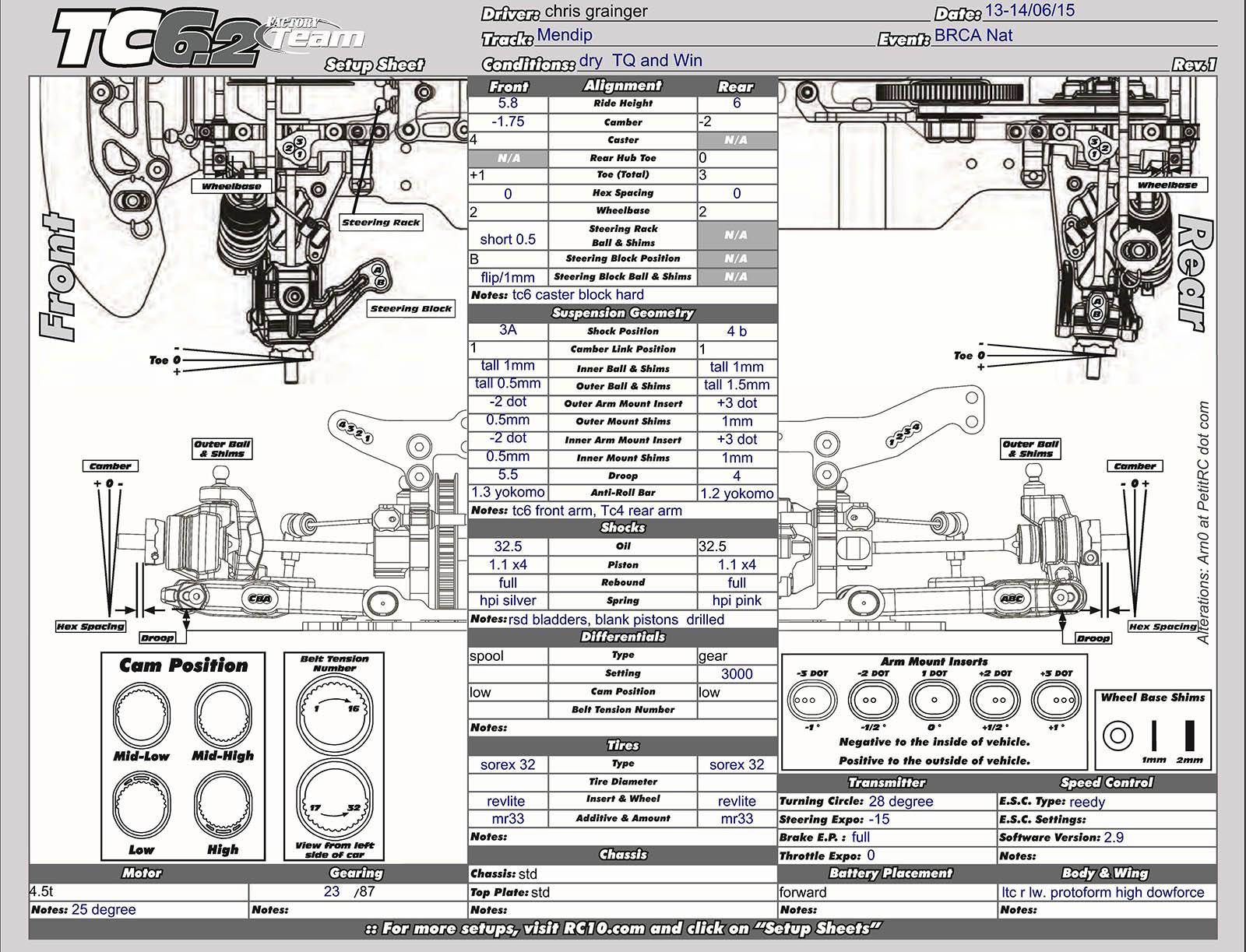Click the Mid-Low cam position diagram
The width and height of the screenshot is (1246, 952).
coord(142,715)
